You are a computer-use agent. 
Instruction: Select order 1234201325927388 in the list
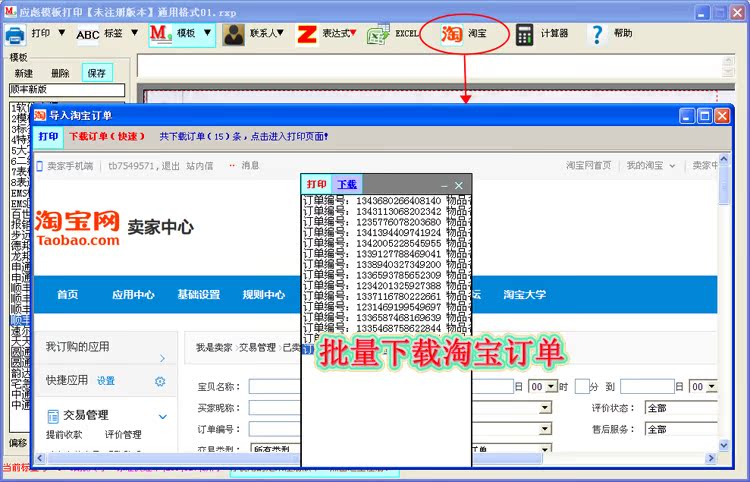pyautogui.click(x=386, y=285)
